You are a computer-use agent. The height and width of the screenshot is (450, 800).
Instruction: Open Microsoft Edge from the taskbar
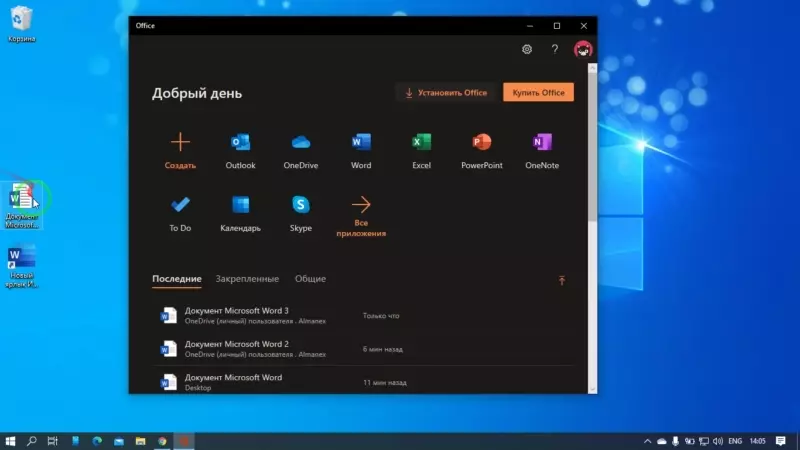(97, 441)
